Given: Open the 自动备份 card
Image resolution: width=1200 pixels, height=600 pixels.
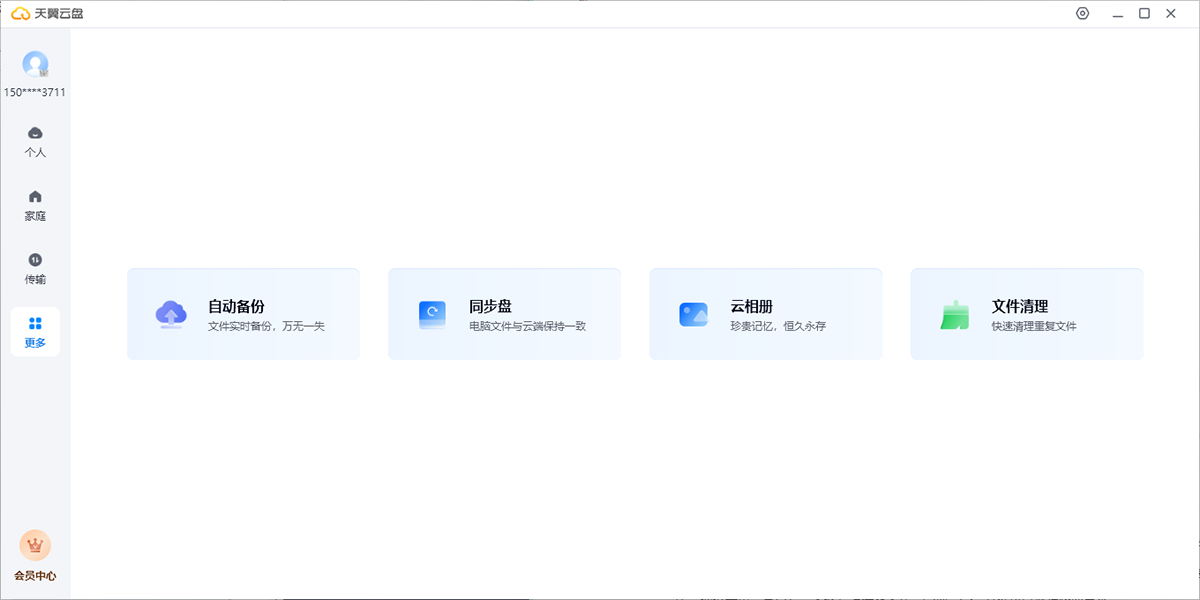Looking at the screenshot, I should pyautogui.click(x=243, y=313).
